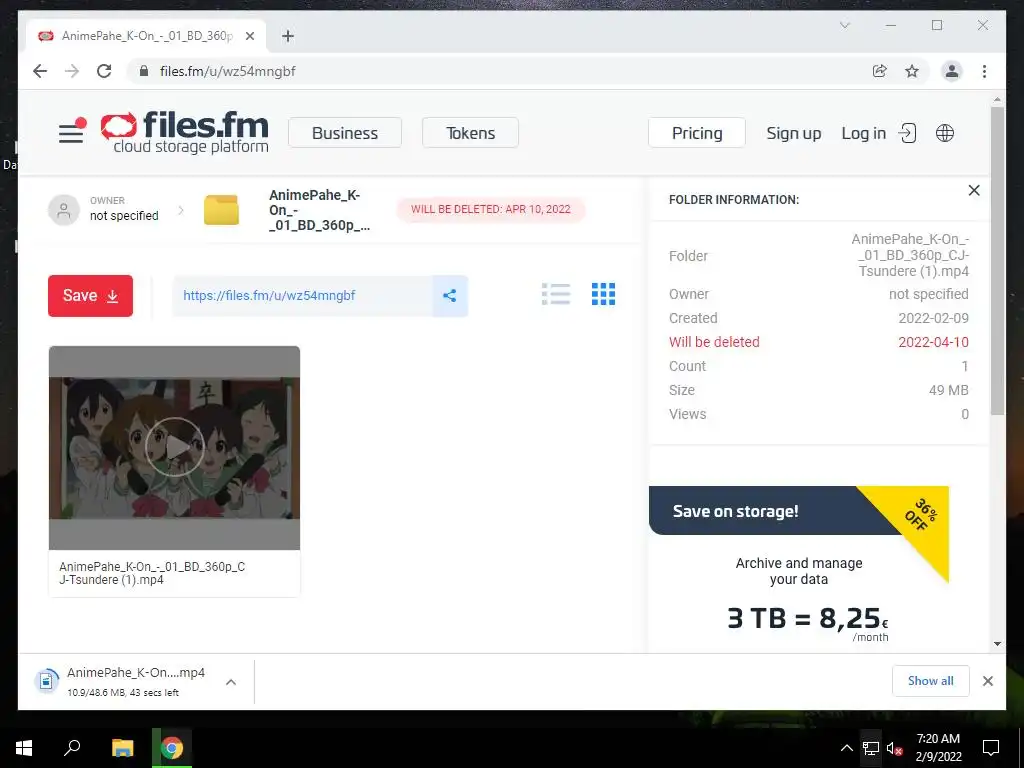Go back to the previous page
The image size is (1024, 768).
40,71
